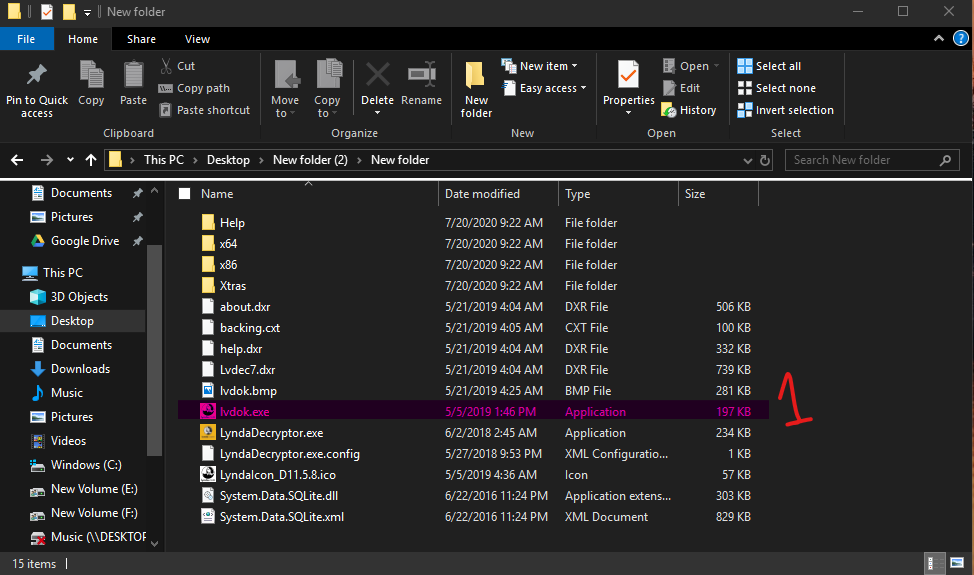This screenshot has height=575, width=974.
Task: Choose Select all in ribbon
Action: (769, 66)
